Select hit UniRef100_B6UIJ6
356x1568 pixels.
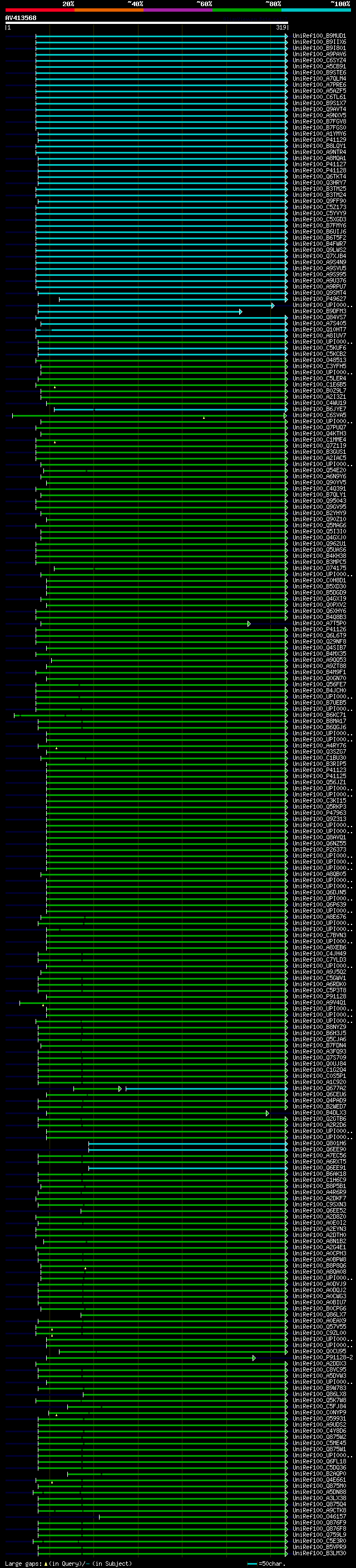(x=319, y=231)
